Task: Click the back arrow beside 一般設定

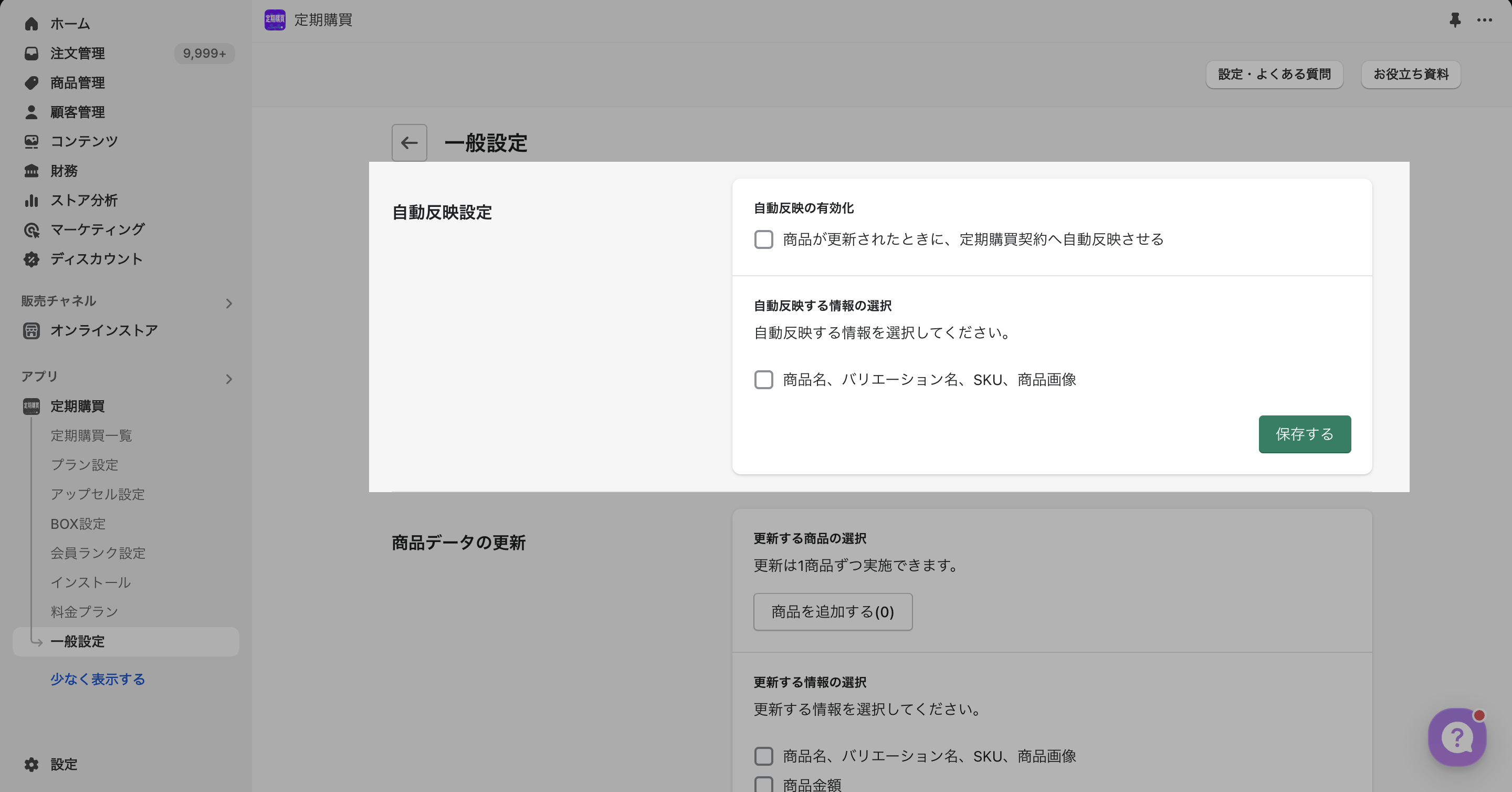Action: tap(409, 143)
